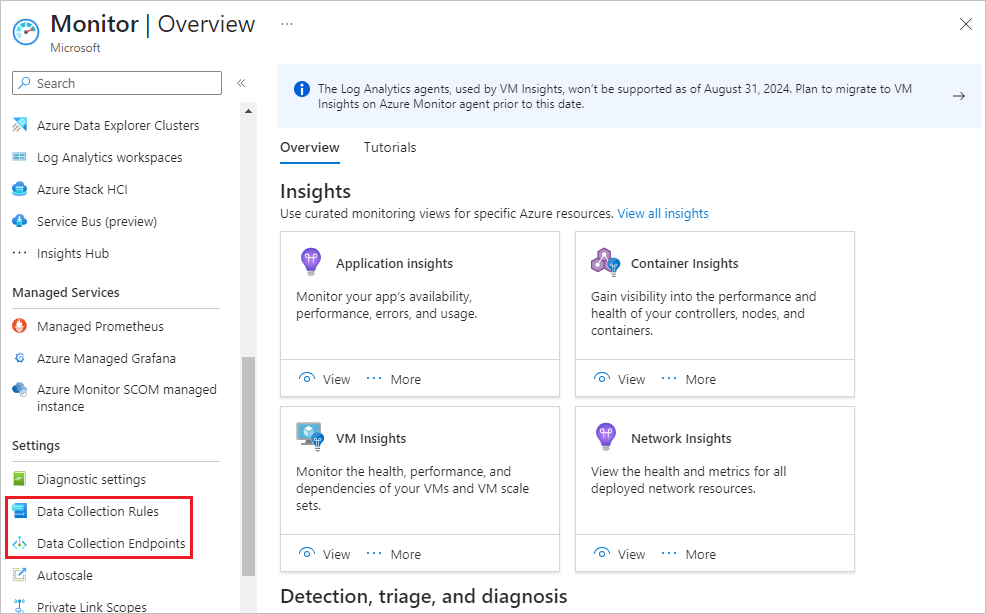The width and height of the screenshot is (986, 614).
Task: Click the Azure Data Explorer Clusters icon
Action: pyautogui.click(x=19, y=126)
